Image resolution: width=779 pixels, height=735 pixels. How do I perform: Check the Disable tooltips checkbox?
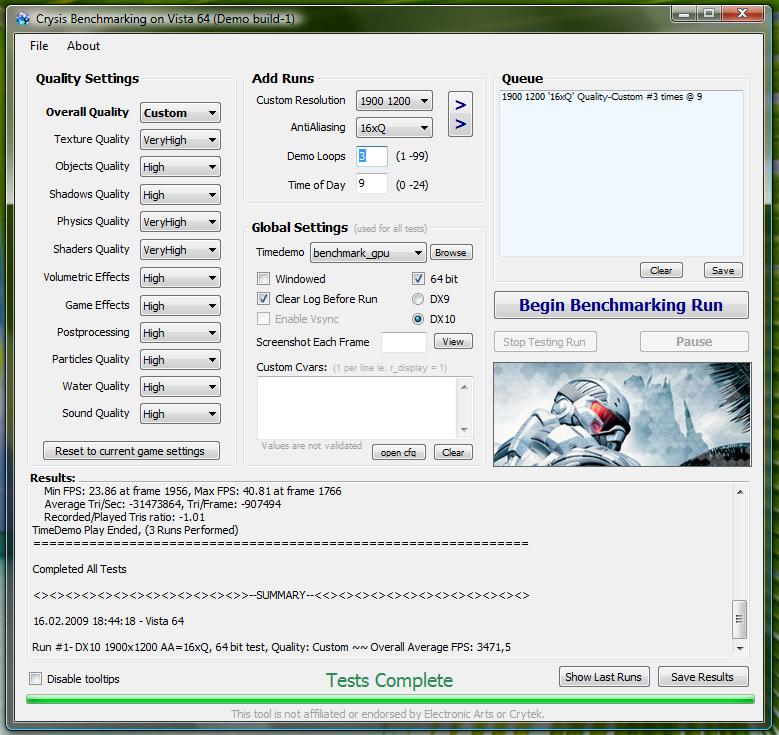35,678
